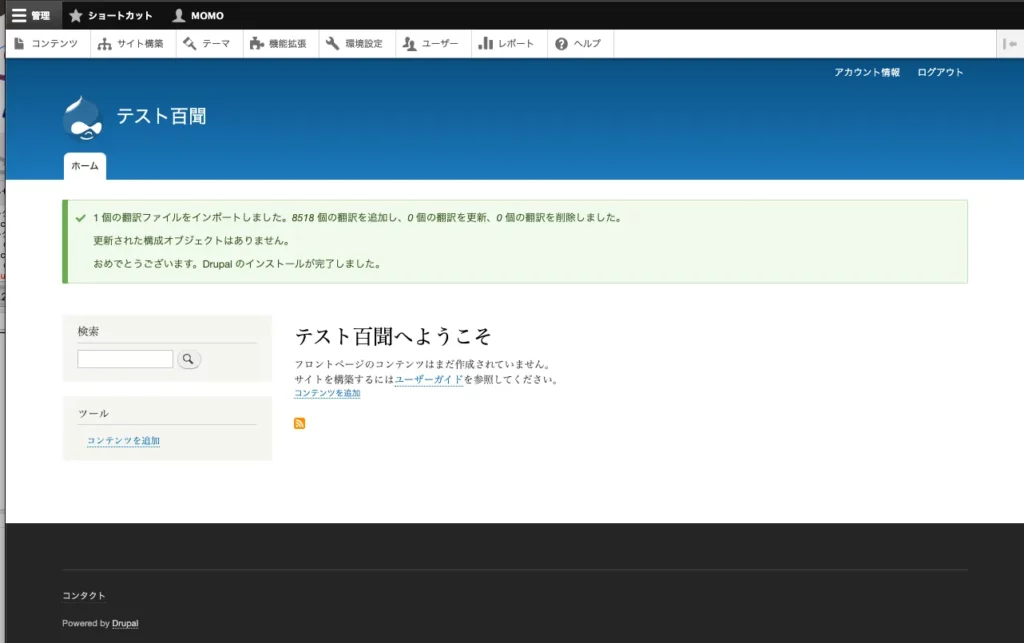The image size is (1024, 643).
Task: Select the ホーム tab
Action: (x=84, y=166)
